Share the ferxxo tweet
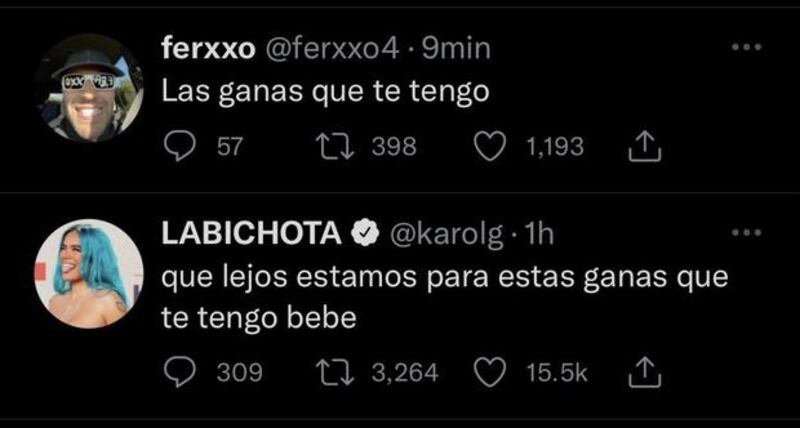 pyautogui.click(x=645, y=147)
